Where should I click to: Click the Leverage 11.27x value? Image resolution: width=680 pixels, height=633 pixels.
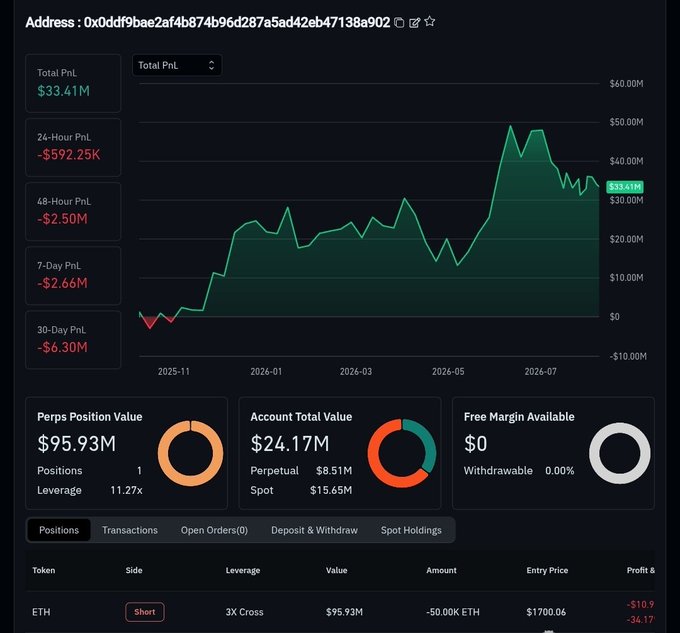coord(126,490)
